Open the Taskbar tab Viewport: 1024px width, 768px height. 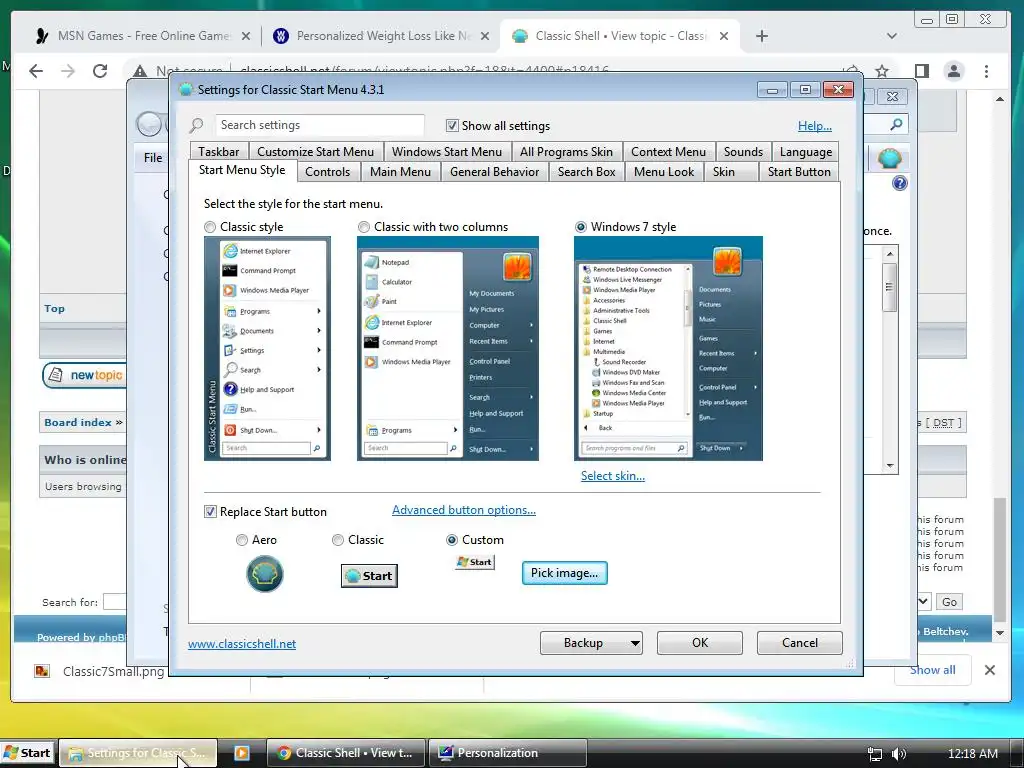click(219, 152)
